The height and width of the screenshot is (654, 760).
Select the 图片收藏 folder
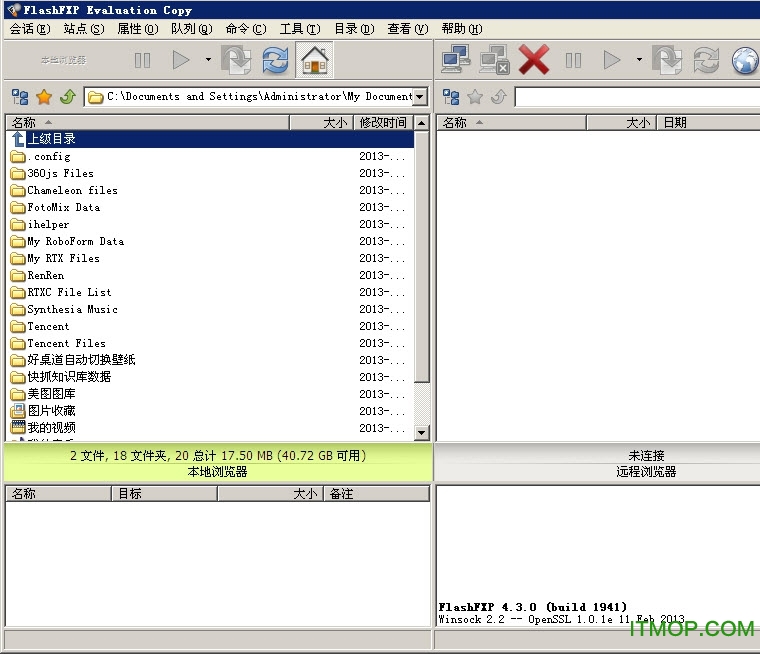click(210, 411)
